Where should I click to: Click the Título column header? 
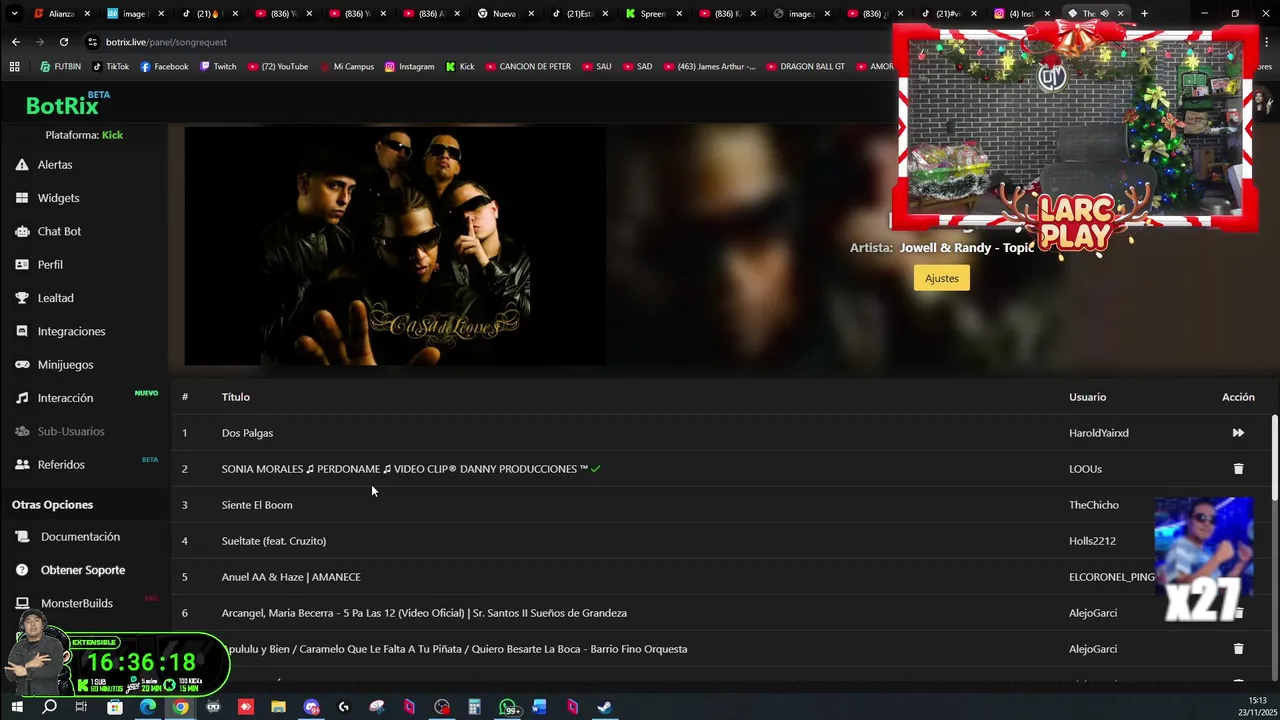point(236,397)
